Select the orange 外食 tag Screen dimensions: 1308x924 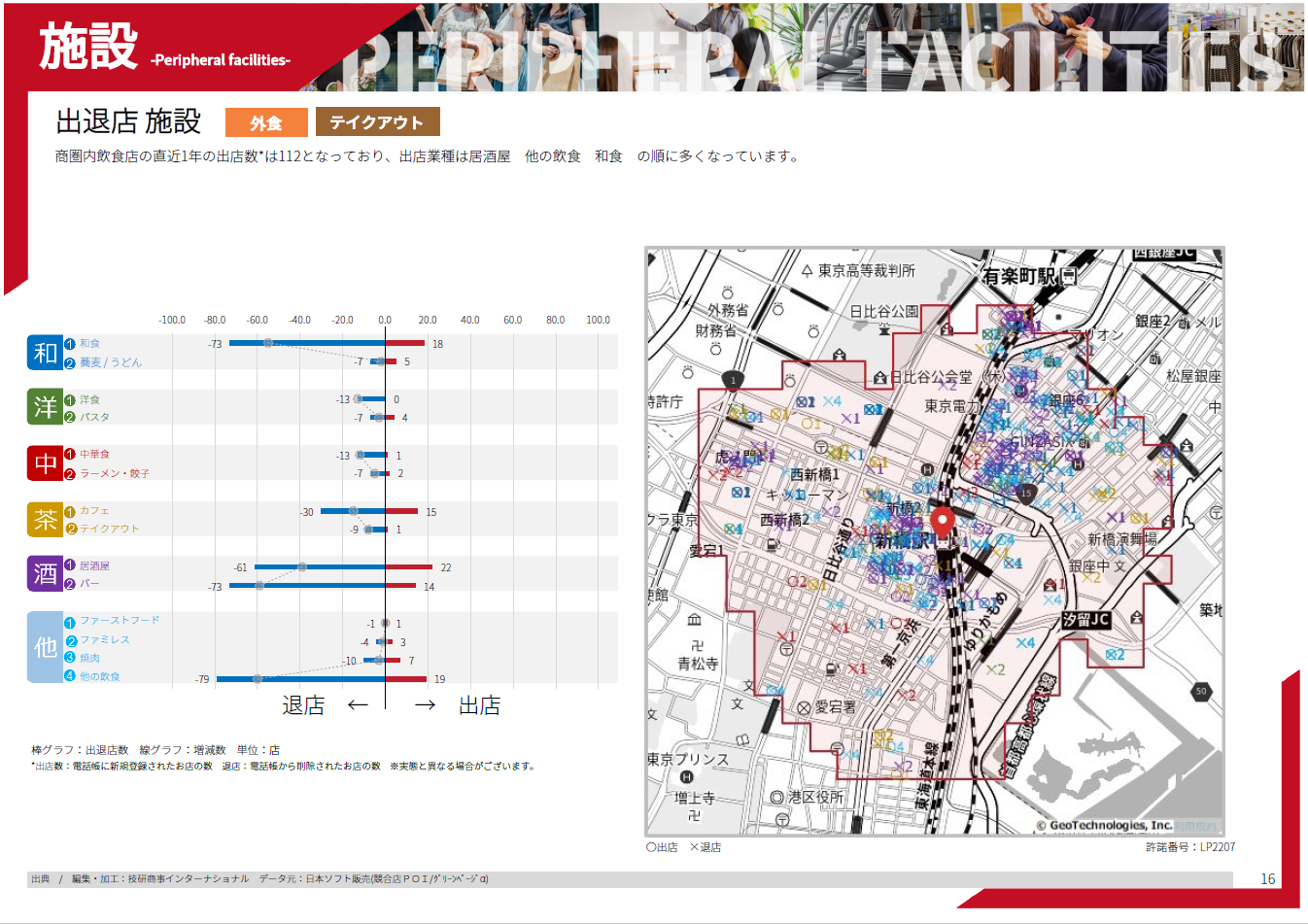click(x=266, y=122)
